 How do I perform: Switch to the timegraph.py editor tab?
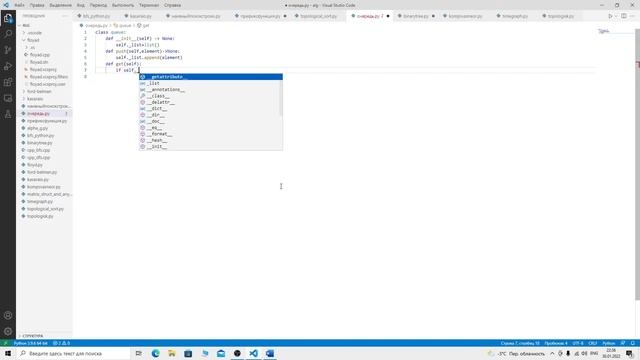(x=514, y=16)
